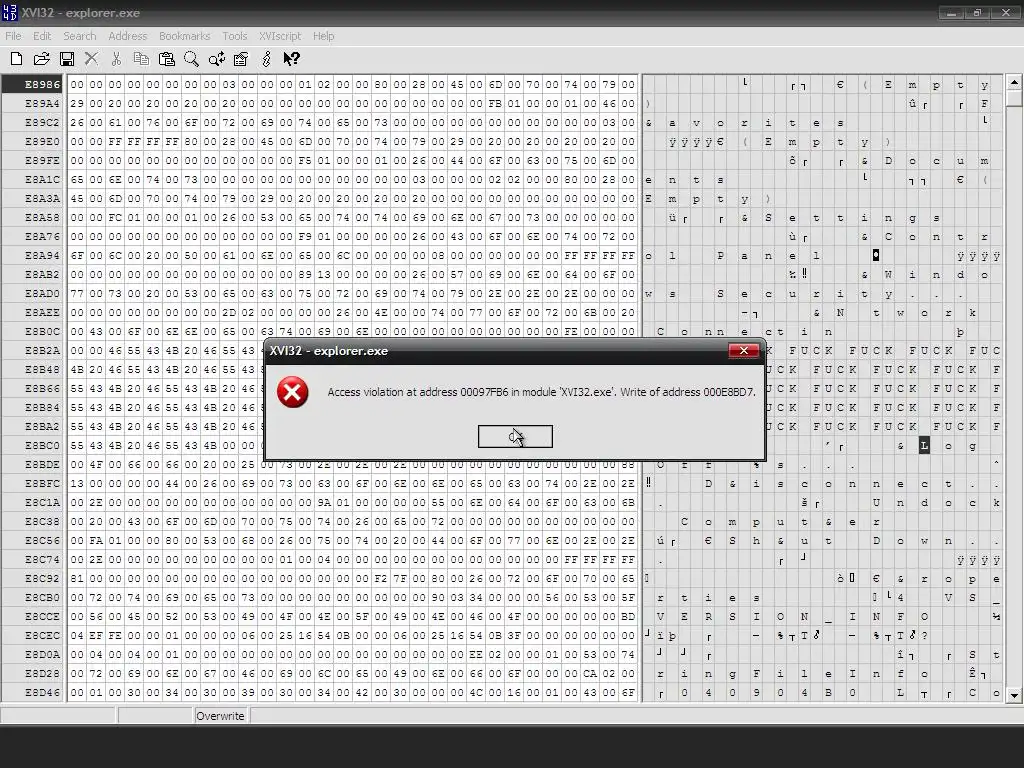Select address row E8A58
Viewport: 1024px width, 768px height.
(x=34, y=217)
